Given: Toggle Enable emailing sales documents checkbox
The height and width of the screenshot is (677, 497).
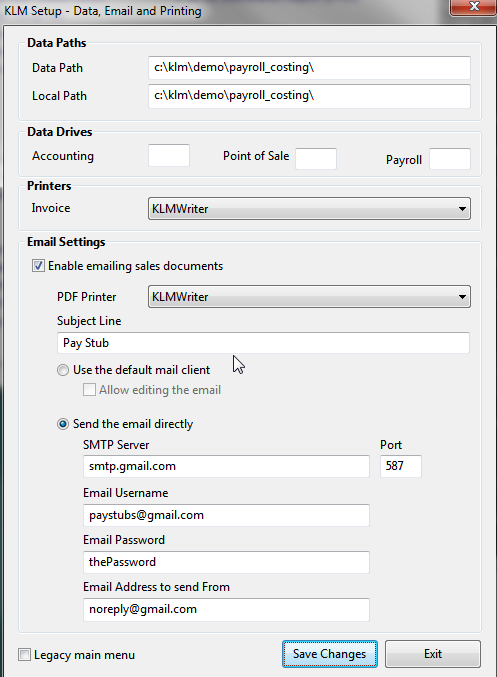Looking at the screenshot, I should tap(38, 266).
